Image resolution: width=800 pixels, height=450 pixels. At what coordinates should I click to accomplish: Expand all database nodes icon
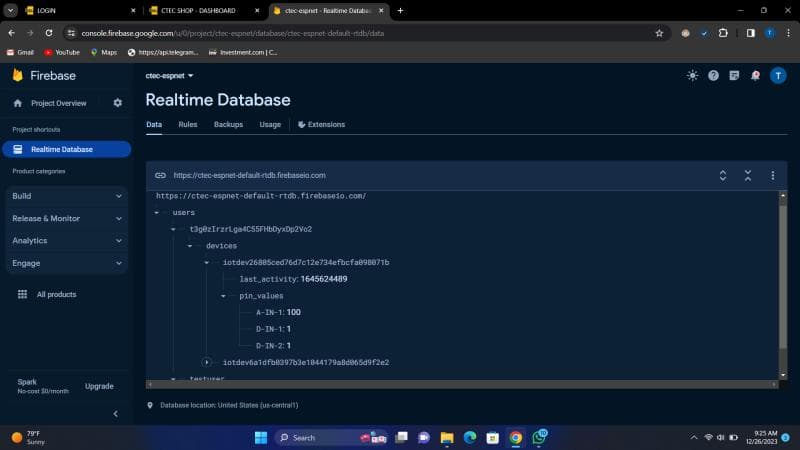coord(723,175)
